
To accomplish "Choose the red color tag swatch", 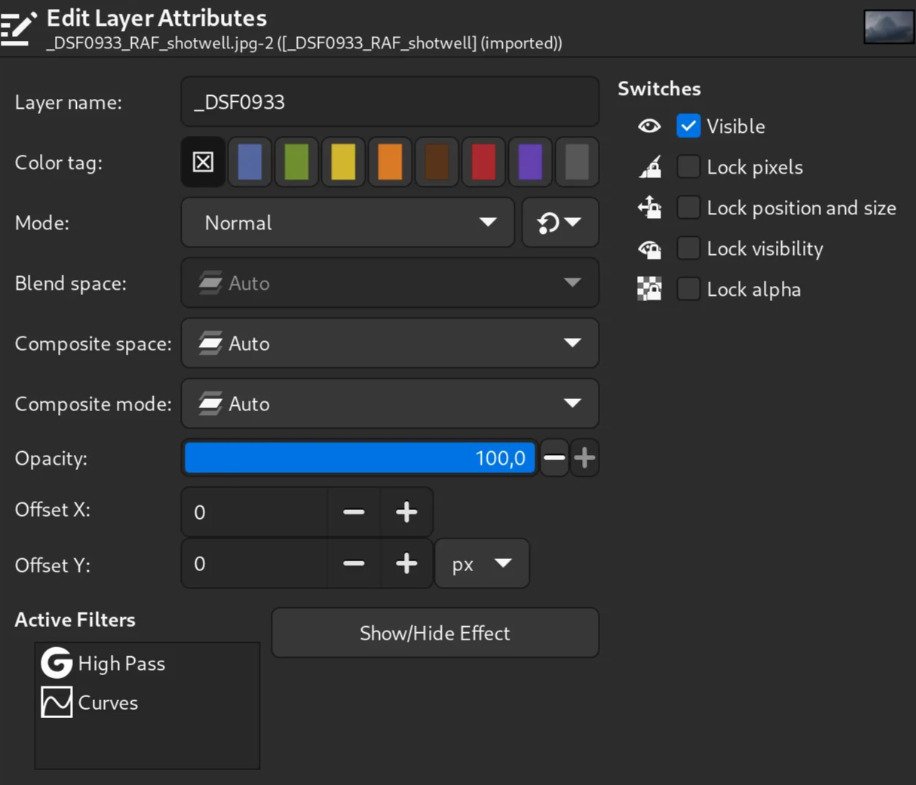I will [483, 162].
